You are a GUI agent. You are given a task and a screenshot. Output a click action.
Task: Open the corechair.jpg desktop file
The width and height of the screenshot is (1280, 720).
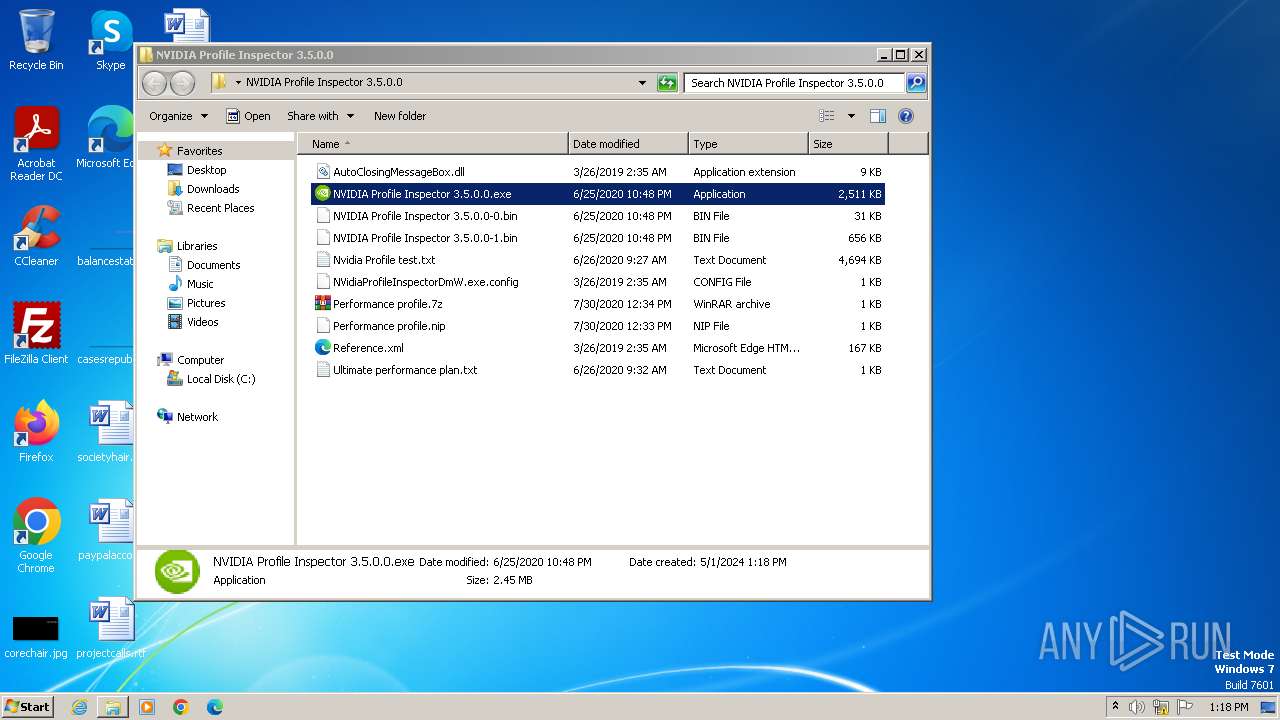click(36, 636)
